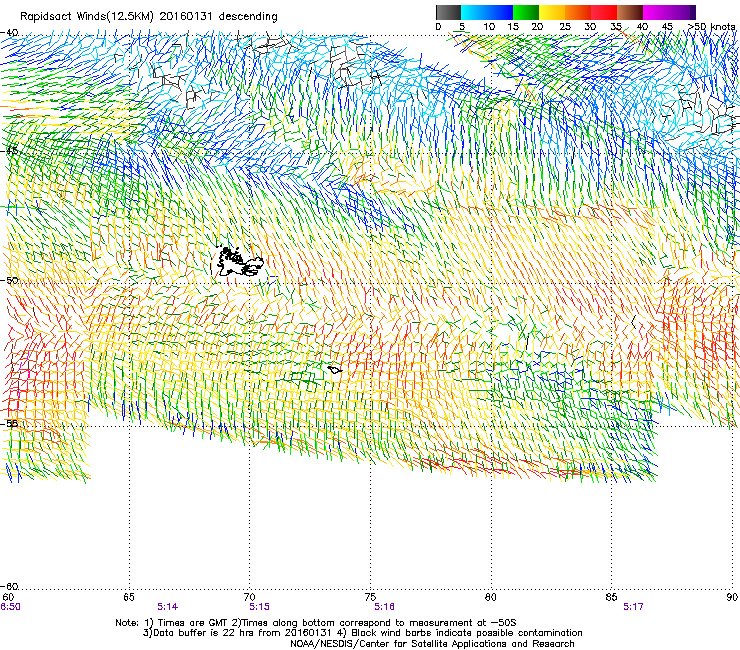The width and height of the screenshot is (740, 650).
Task: Click the purple time stamp '6:50'
Action: pos(10,607)
